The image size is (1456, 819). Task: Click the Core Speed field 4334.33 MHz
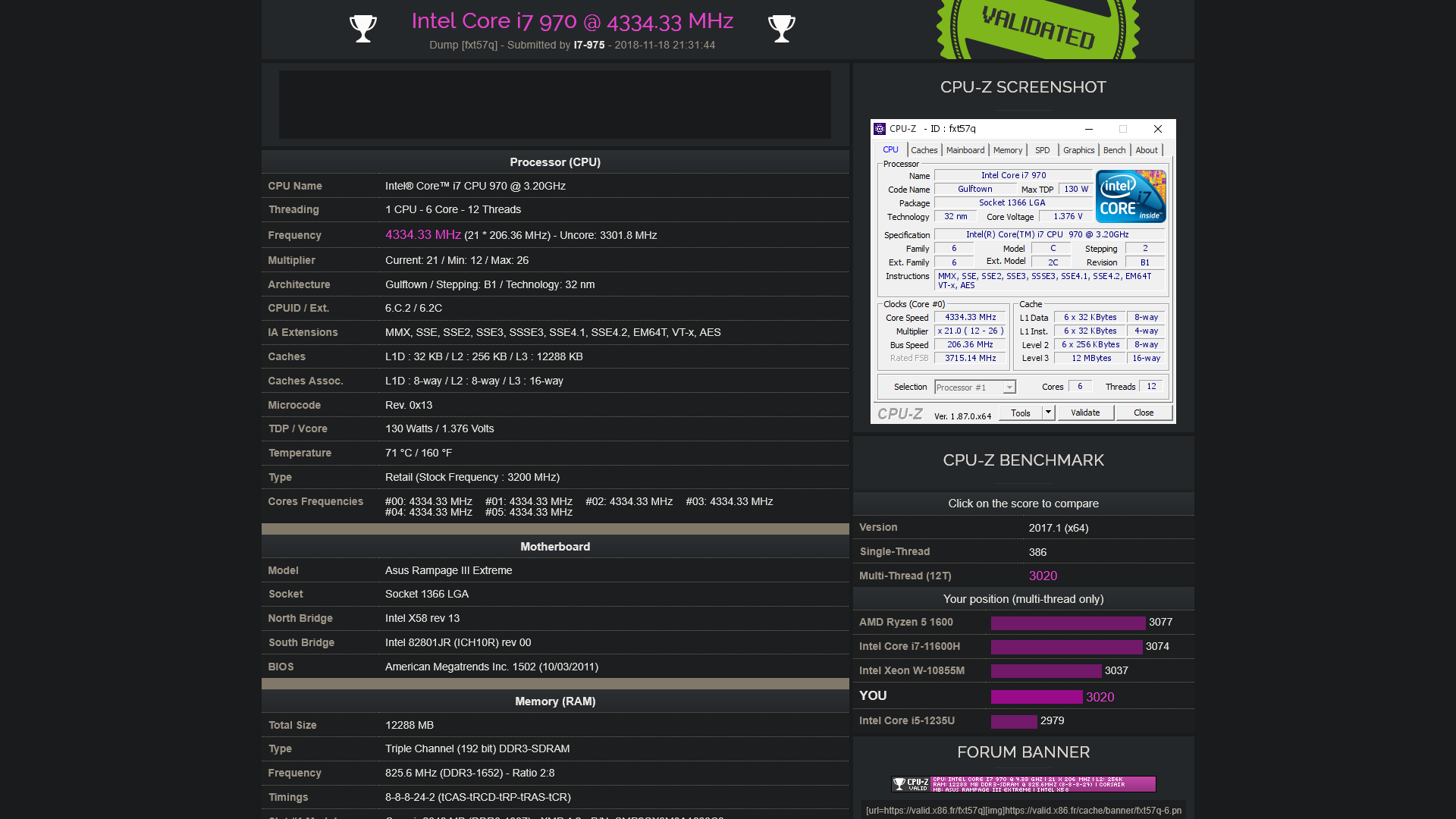pos(970,318)
